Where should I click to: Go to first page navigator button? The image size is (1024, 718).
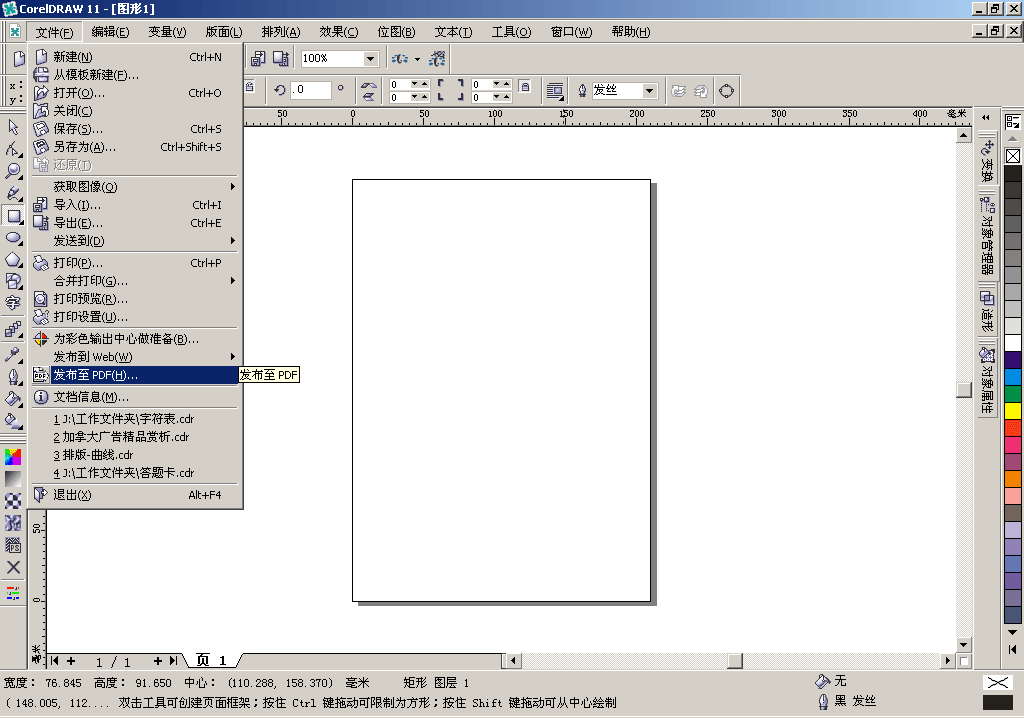coord(55,661)
